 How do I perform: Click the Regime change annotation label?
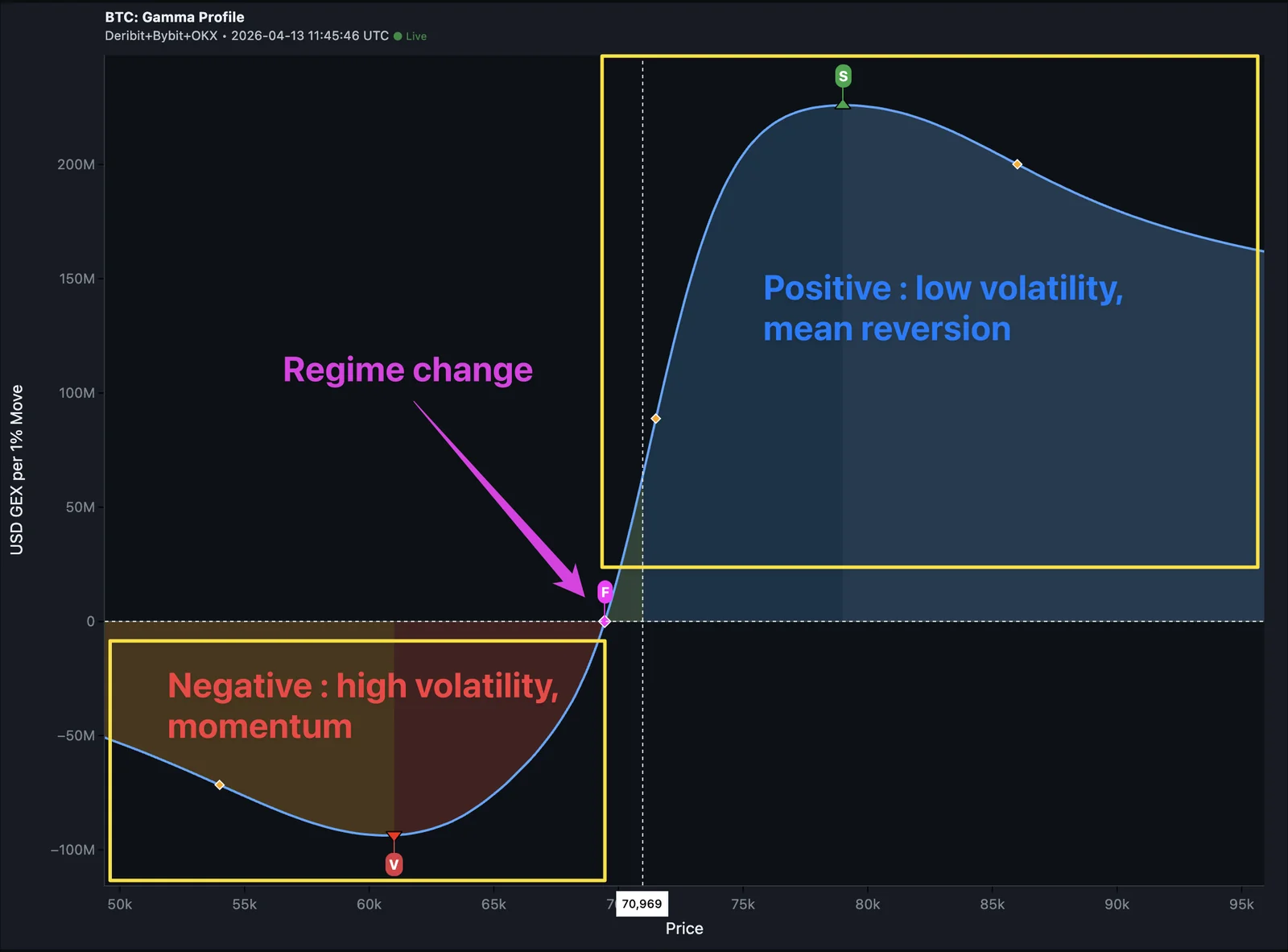pyautogui.click(x=408, y=370)
